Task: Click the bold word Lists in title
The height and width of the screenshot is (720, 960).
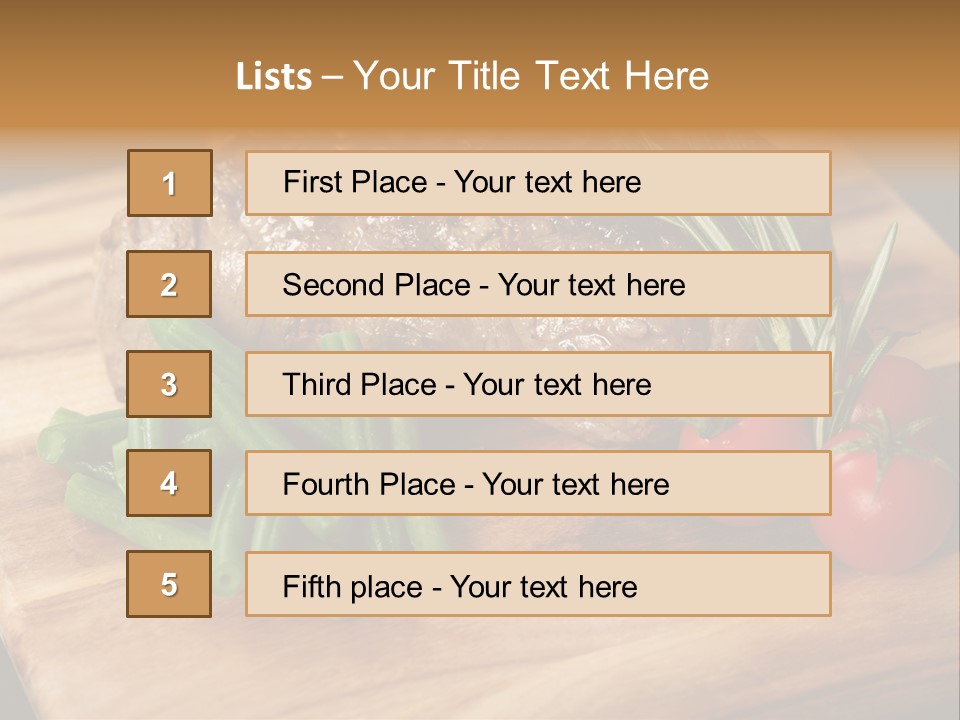Action: click(x=274, y=76)
